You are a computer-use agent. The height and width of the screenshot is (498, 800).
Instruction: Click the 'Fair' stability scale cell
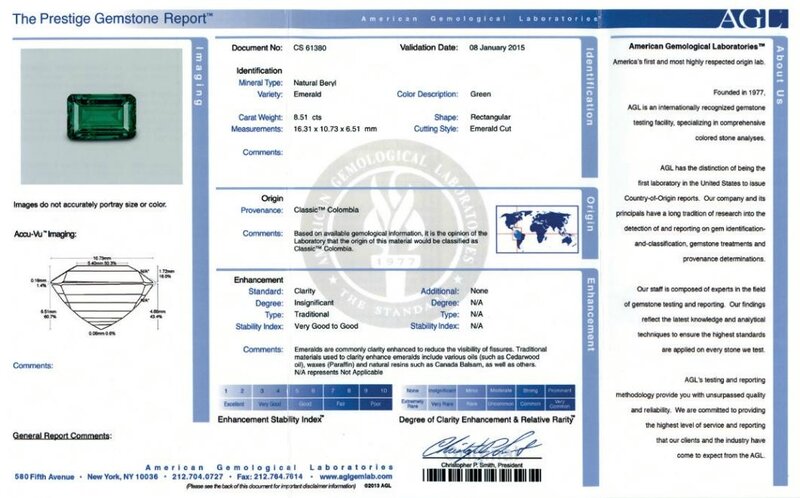[340, 404]
